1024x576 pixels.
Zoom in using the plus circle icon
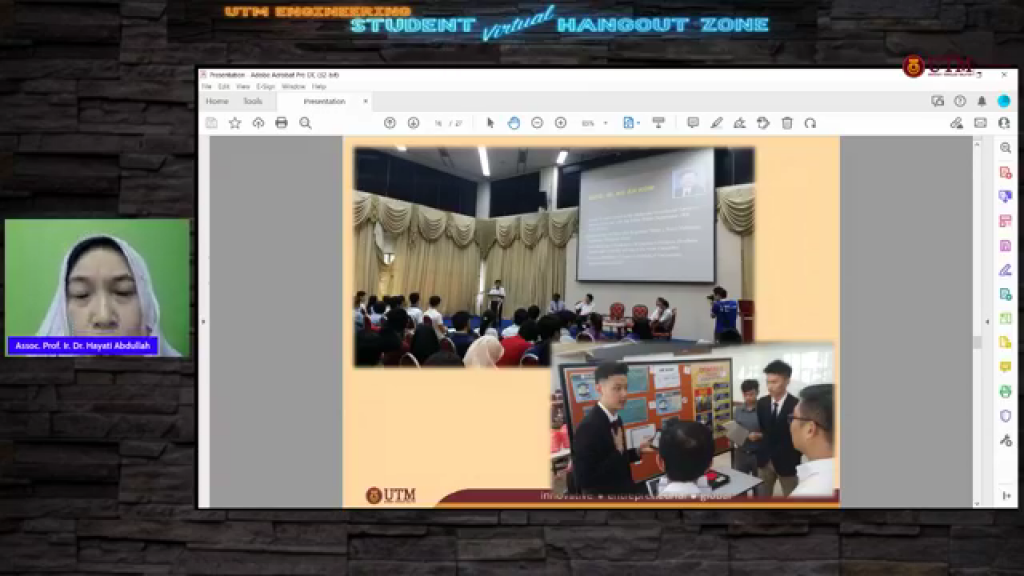click(560, 123)
